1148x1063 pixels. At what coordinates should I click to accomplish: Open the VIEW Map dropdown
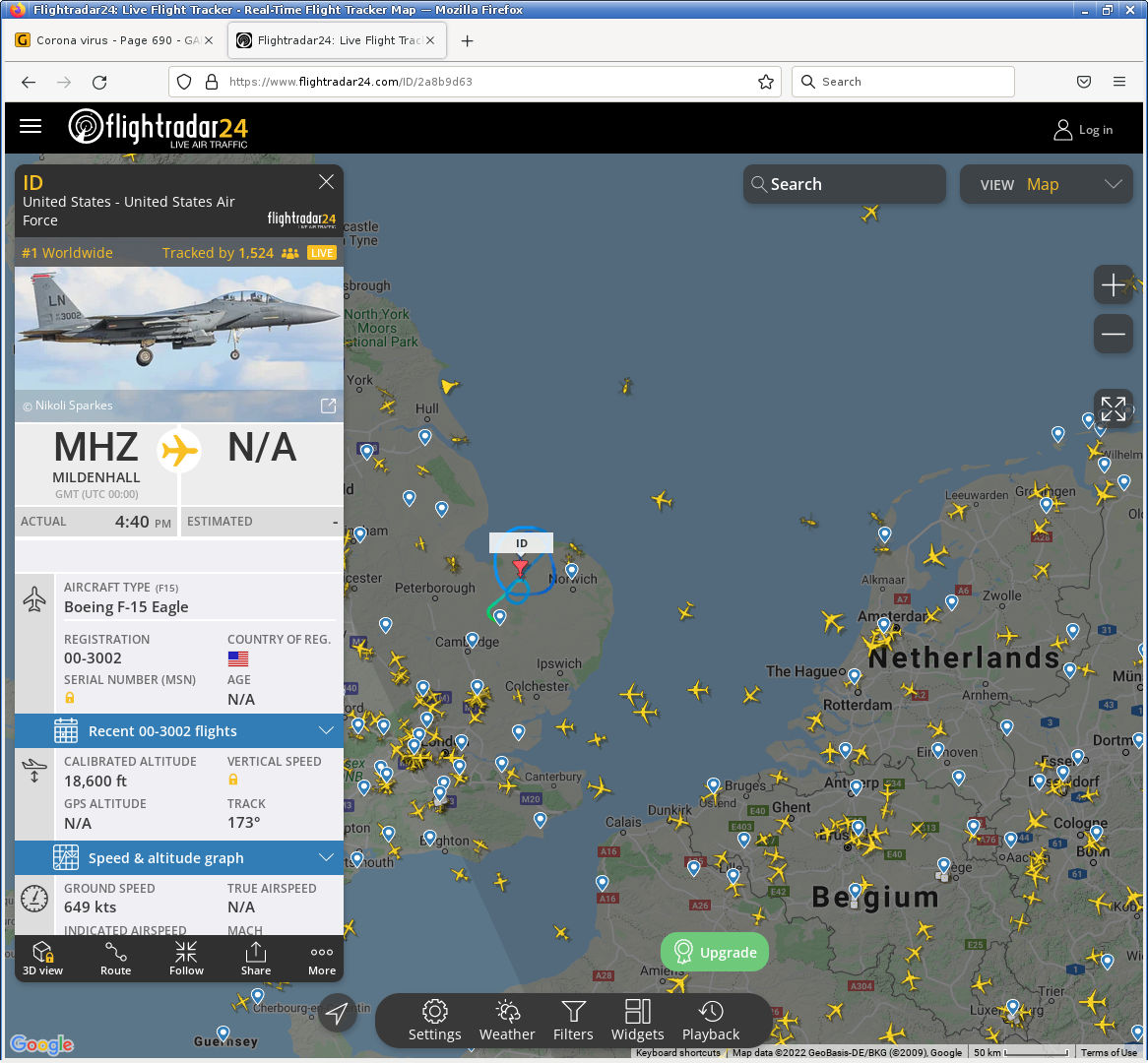click(1046, 184)
